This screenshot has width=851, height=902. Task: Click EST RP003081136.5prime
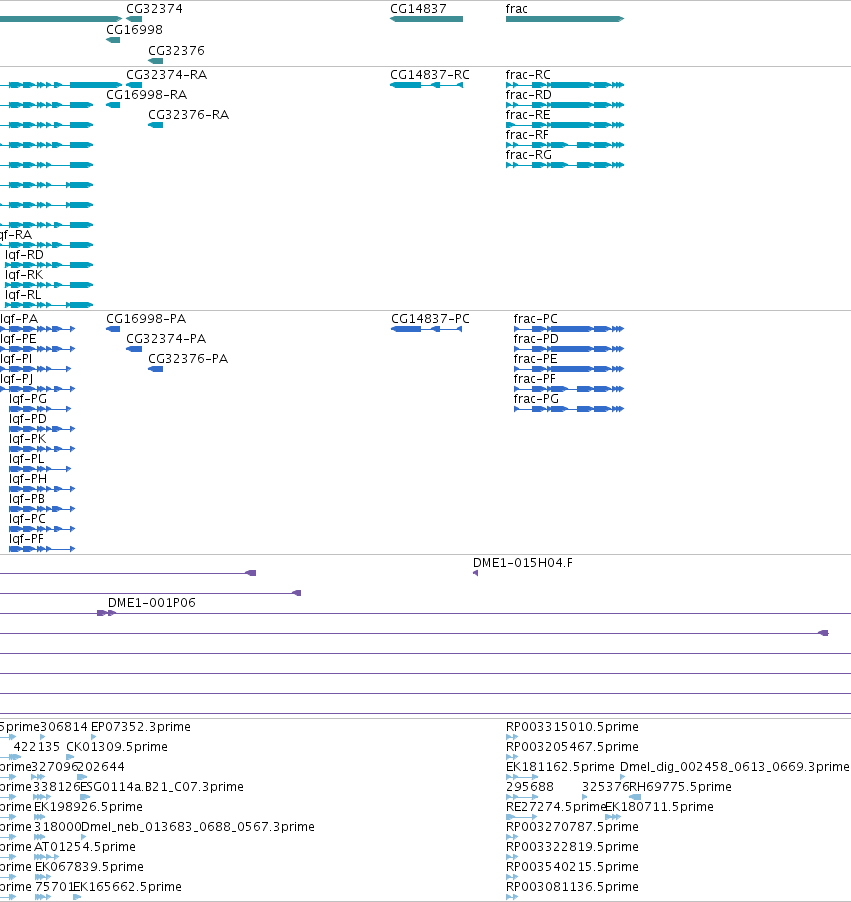click(572, 886)
